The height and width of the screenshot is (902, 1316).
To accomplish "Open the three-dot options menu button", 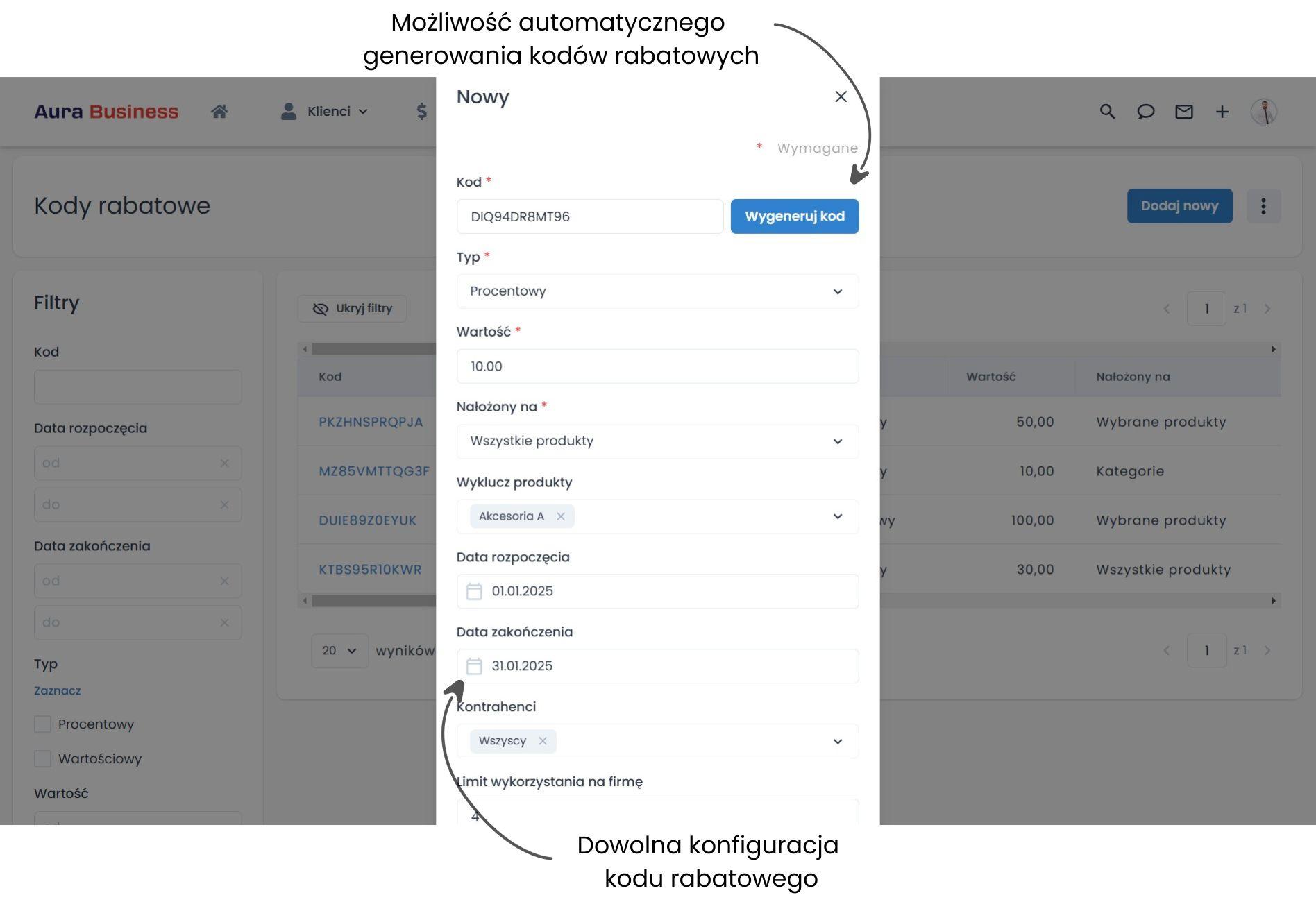I will coord(1263,206).
